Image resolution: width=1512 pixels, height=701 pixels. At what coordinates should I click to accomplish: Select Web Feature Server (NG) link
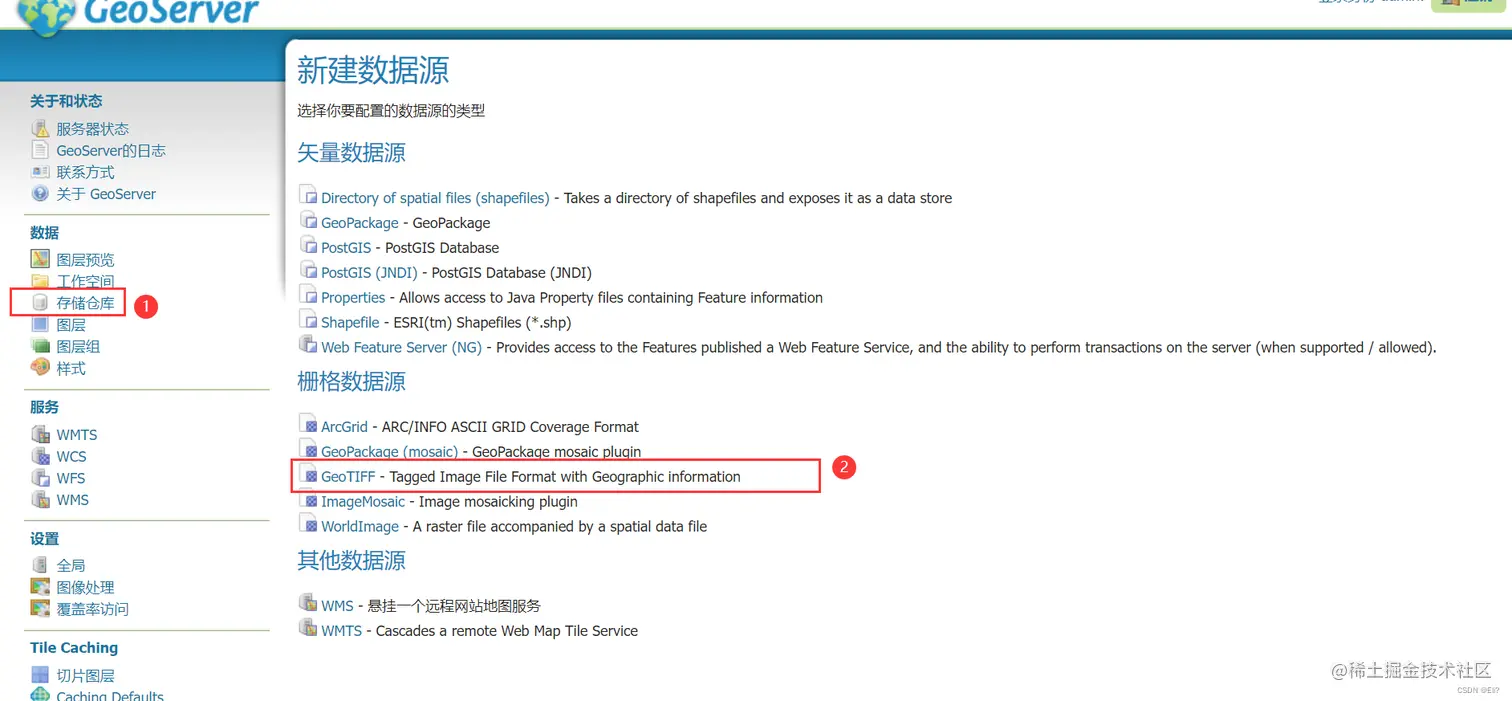click(401, 348)
